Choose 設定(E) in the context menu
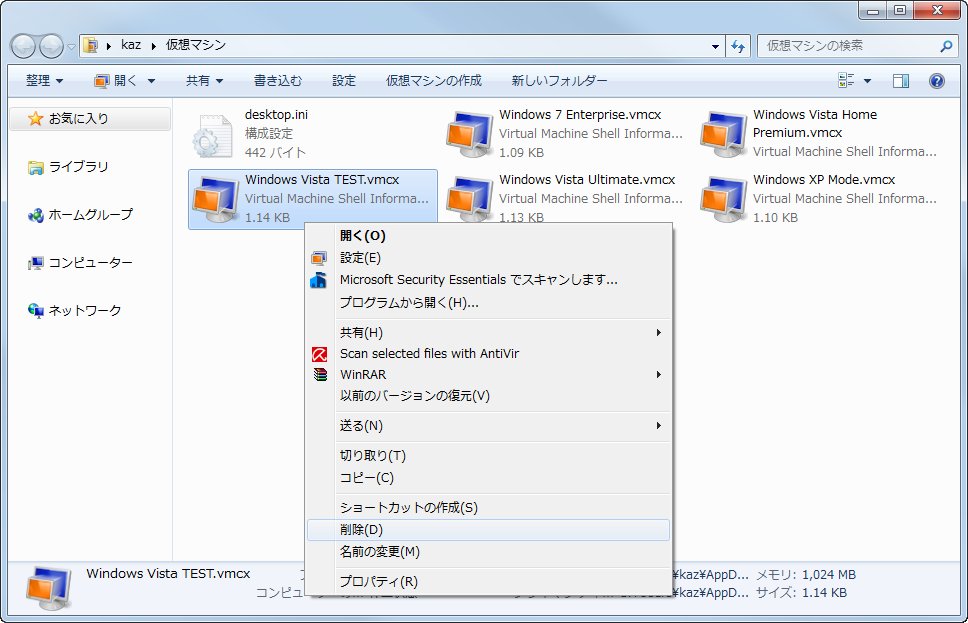This screenshot has width=968, height=623. 488,258
